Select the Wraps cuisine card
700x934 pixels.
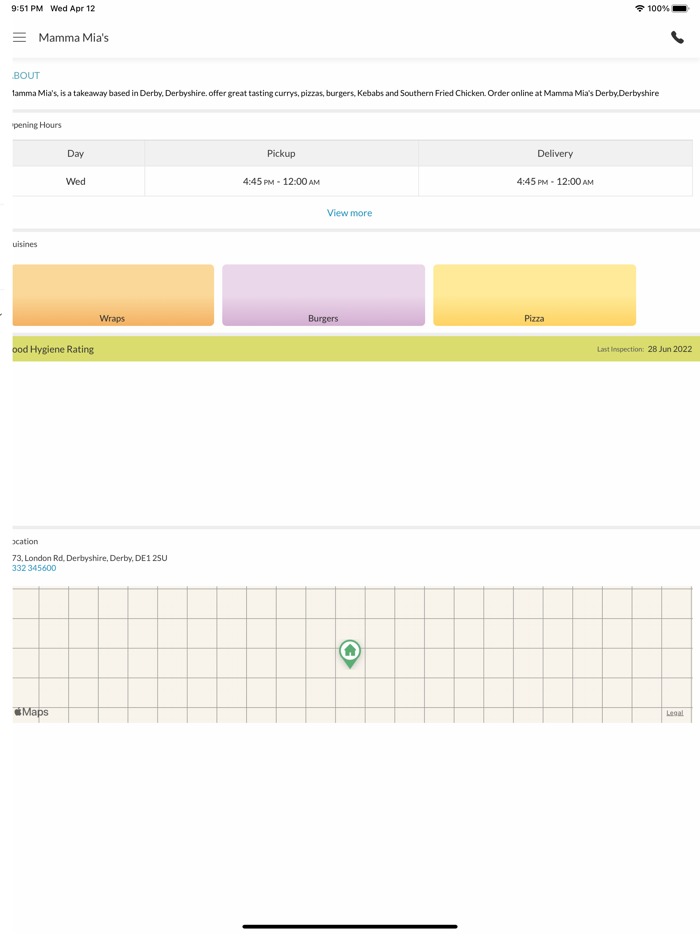click(113, 295)
